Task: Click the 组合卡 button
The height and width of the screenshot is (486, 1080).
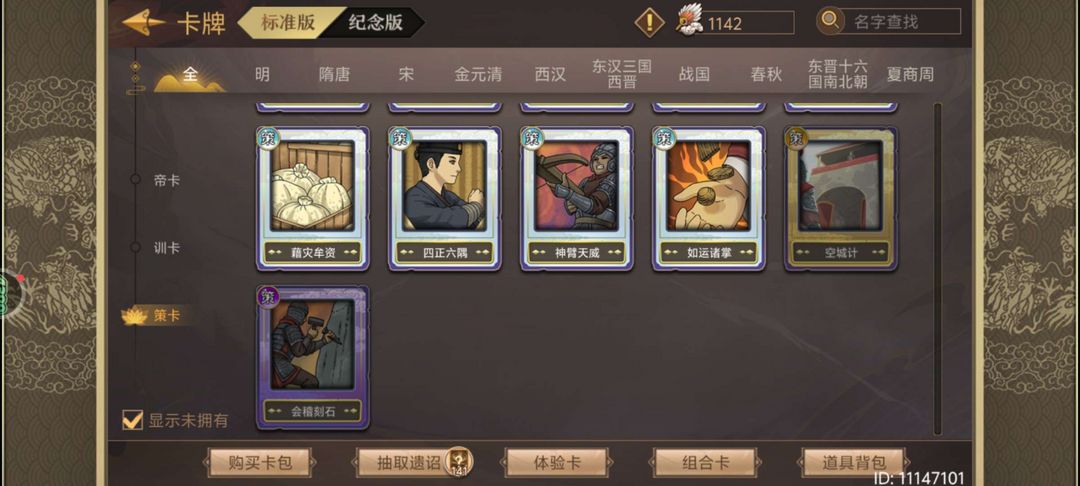Action: [x=705, y=463]
